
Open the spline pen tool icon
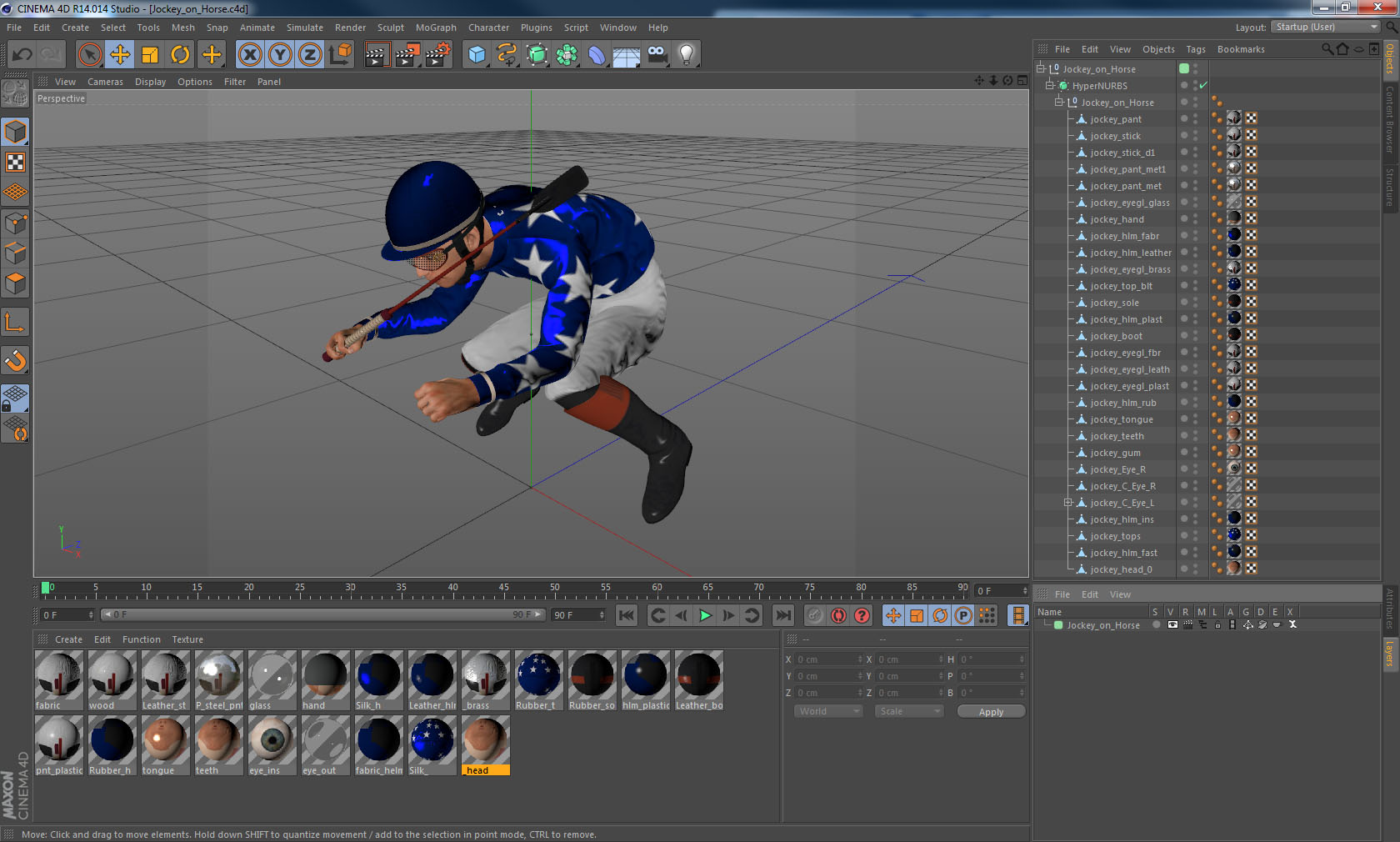507,55
